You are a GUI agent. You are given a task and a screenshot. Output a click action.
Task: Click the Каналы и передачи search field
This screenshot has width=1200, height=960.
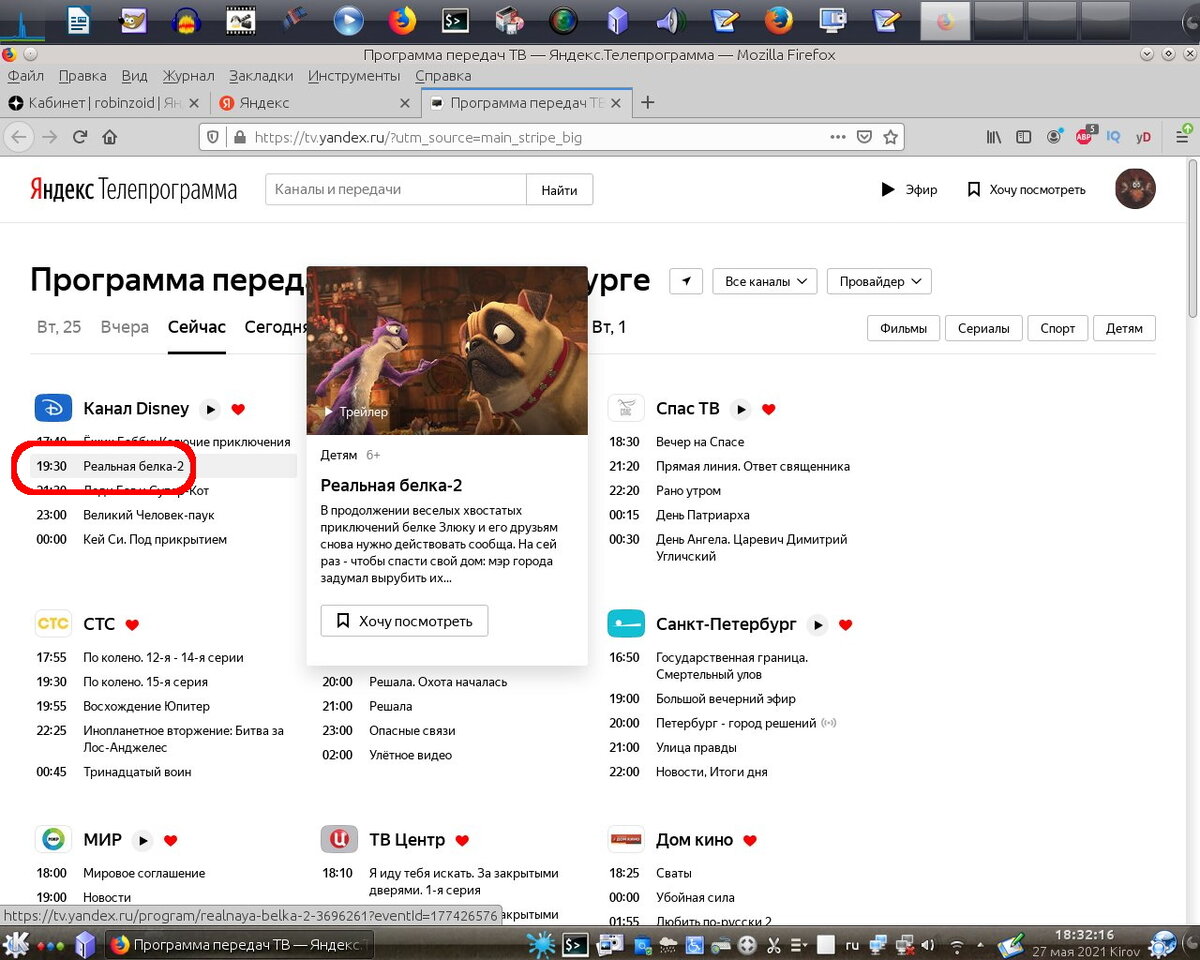395,189
